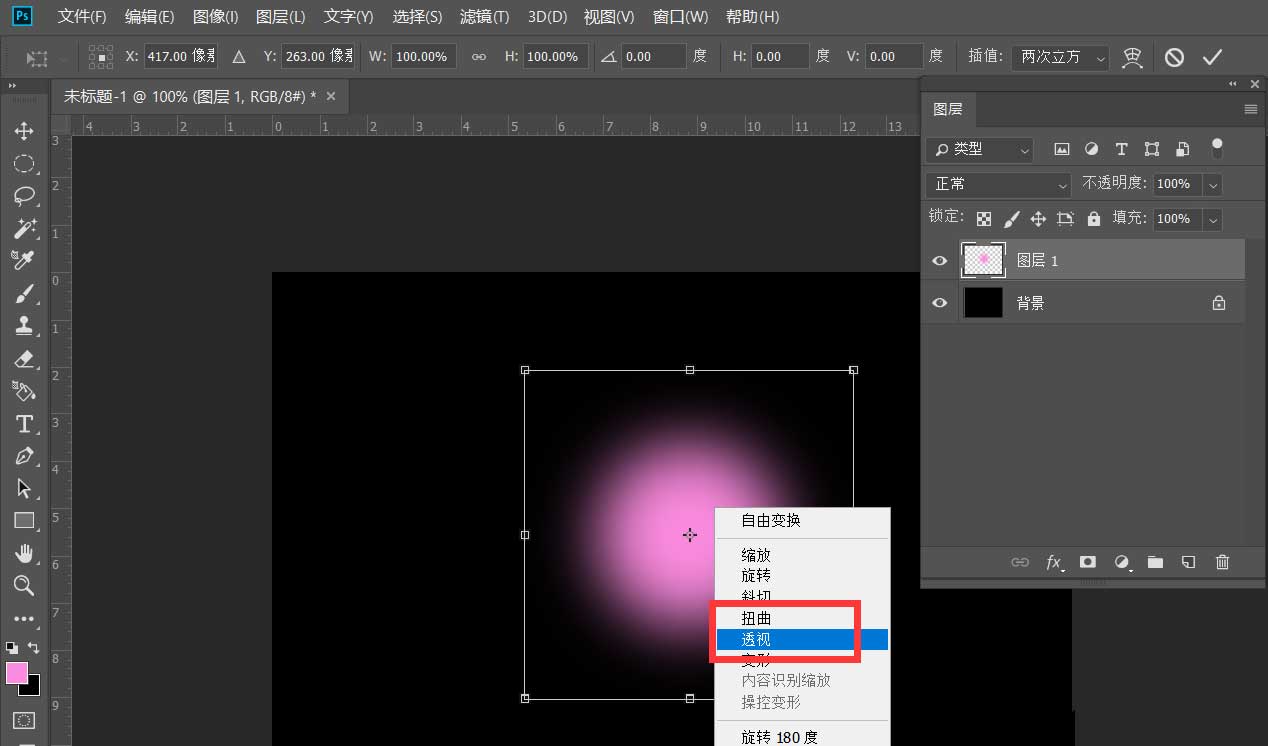Select the Horizontal Type tool

[x=25, y=424]
